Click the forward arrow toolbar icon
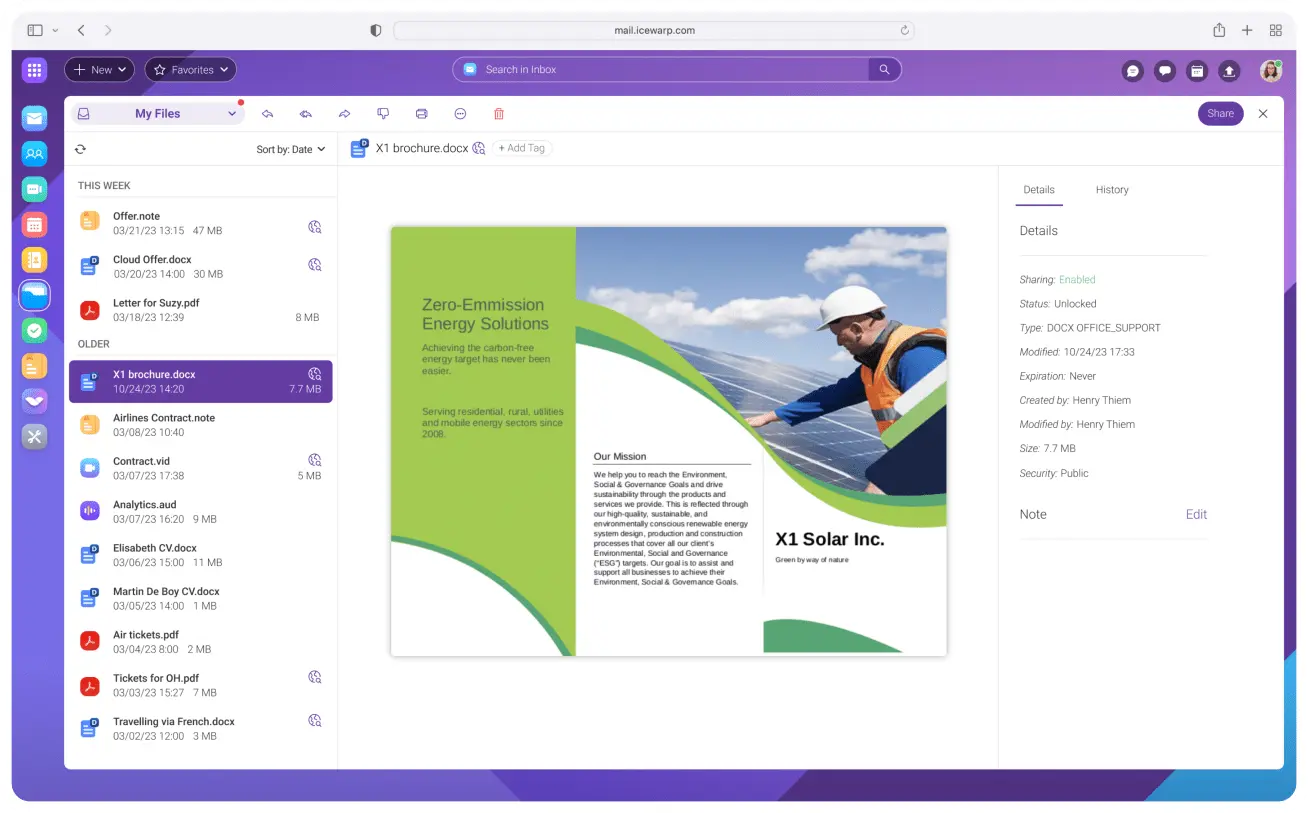 point(344,114)
